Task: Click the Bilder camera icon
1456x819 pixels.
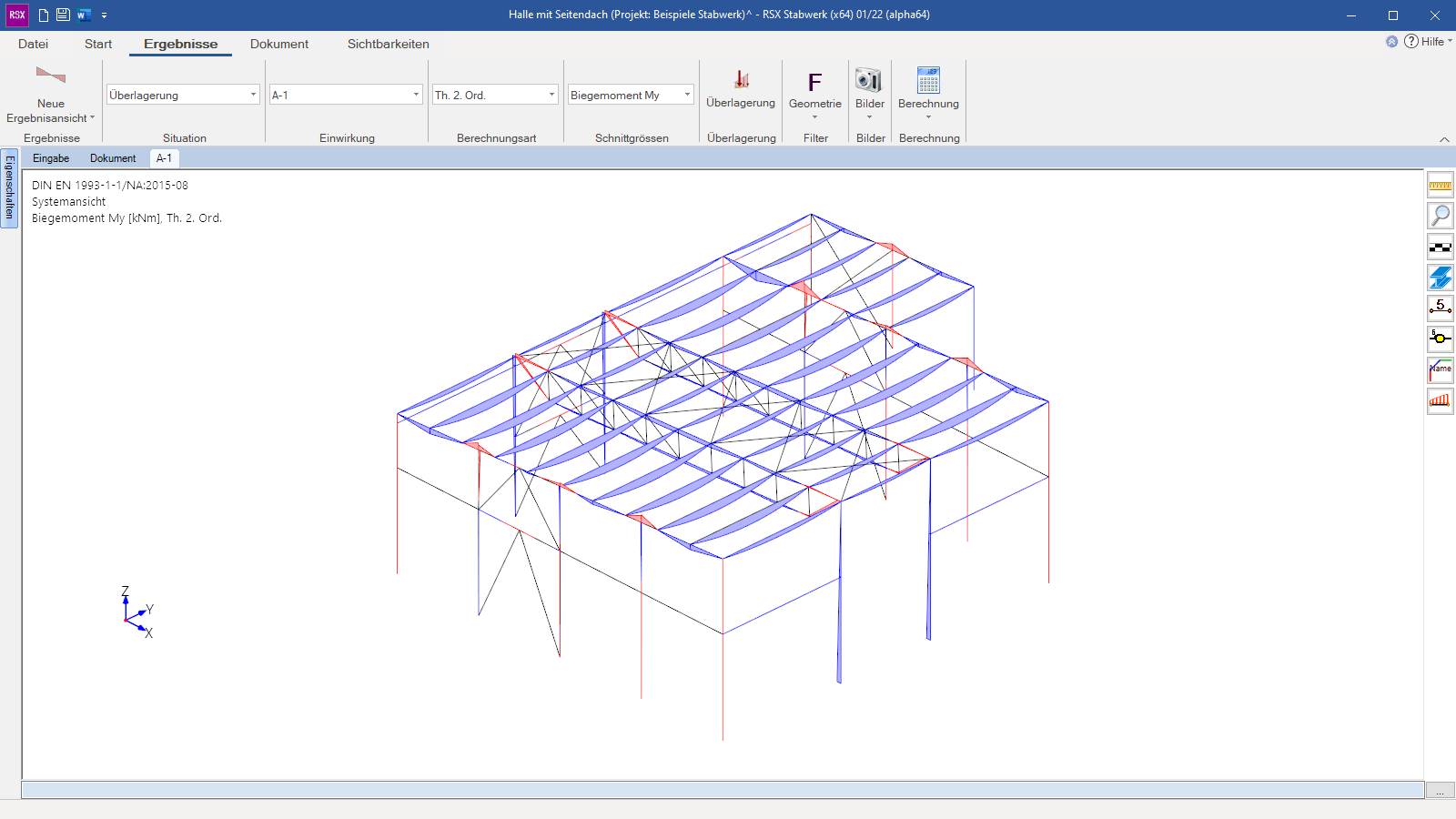Action: (869, 80)
